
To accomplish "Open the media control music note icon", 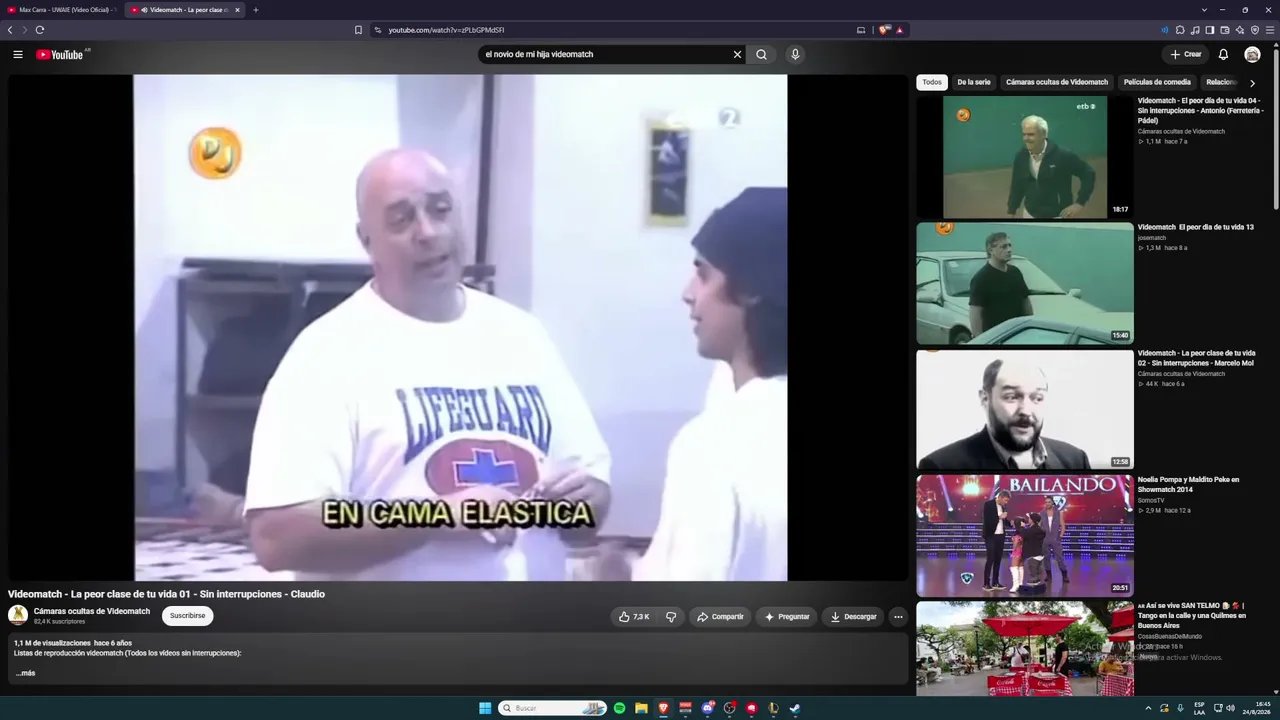I will point(1195,30).
